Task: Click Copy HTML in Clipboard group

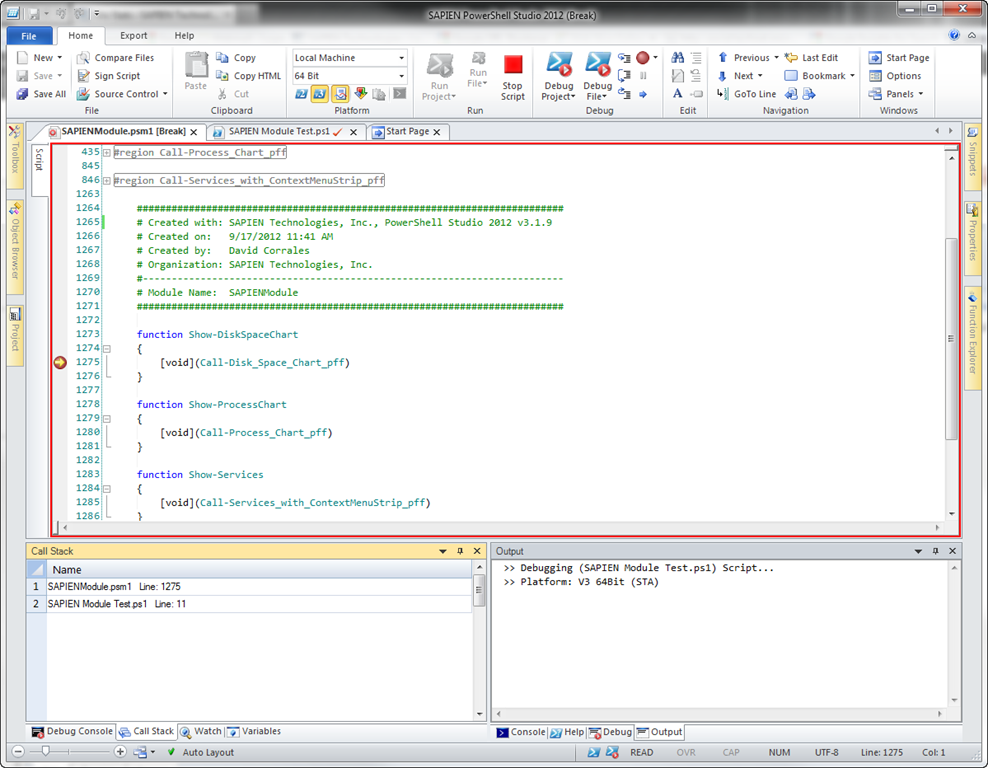Action: [x=249, y=76]
